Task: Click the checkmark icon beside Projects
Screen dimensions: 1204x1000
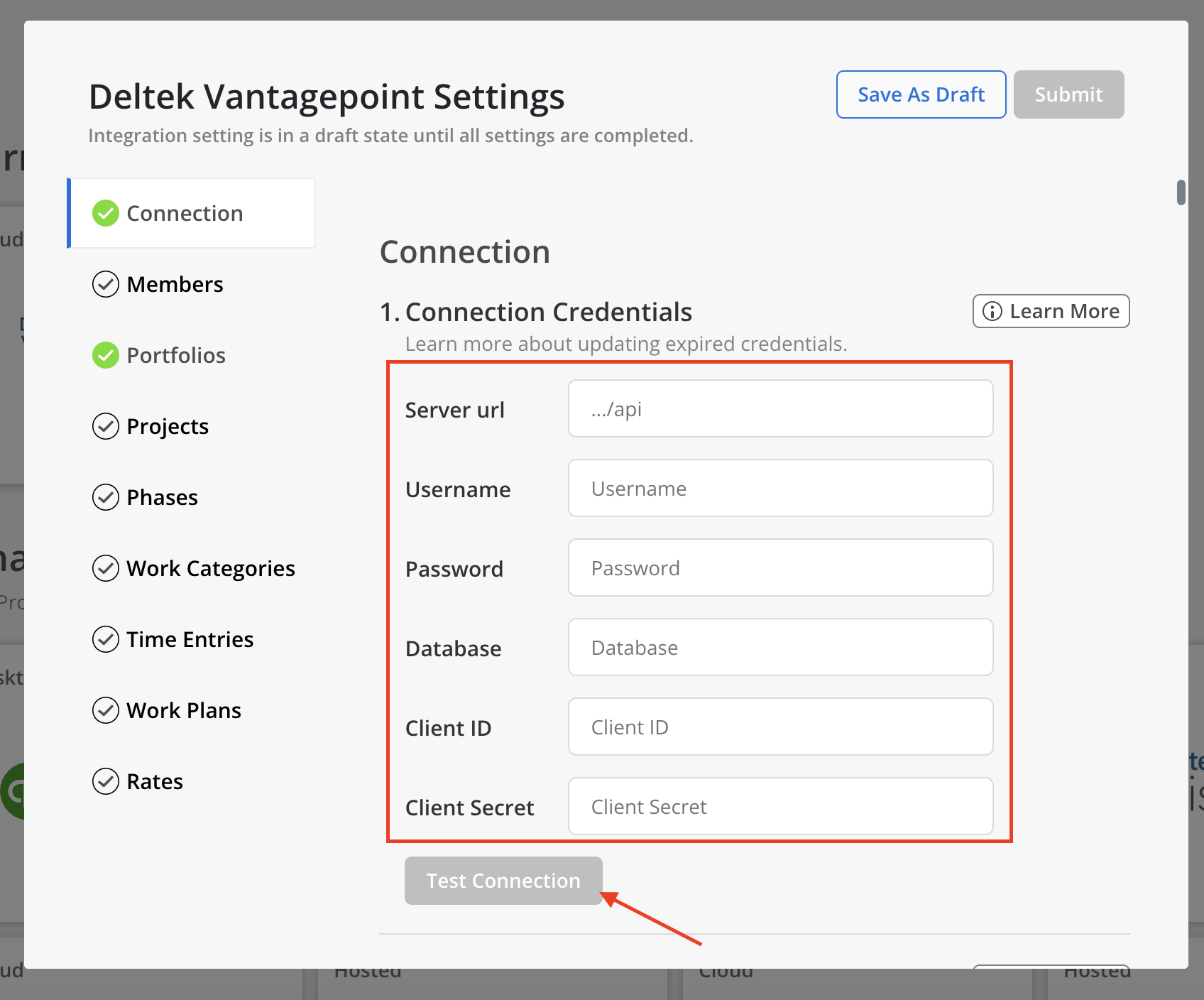Action: click(x=106, y=426)
